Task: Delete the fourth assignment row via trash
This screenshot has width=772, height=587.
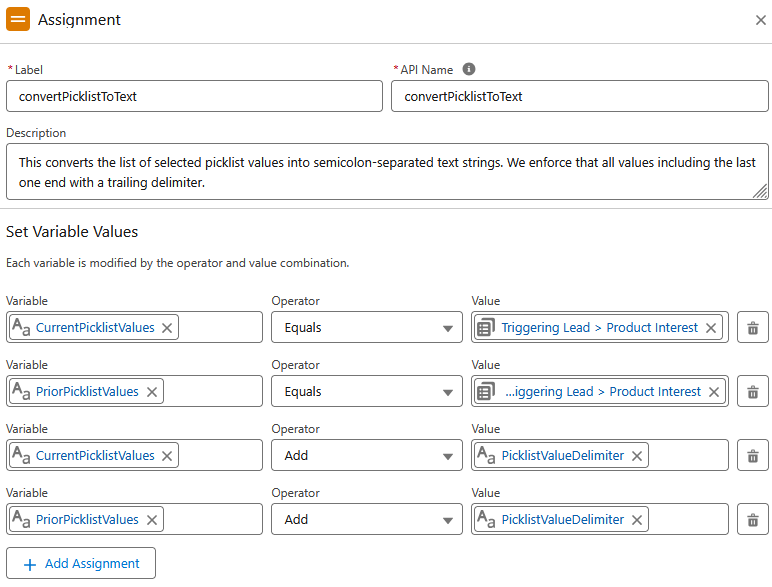Action: tap(753, 520)
